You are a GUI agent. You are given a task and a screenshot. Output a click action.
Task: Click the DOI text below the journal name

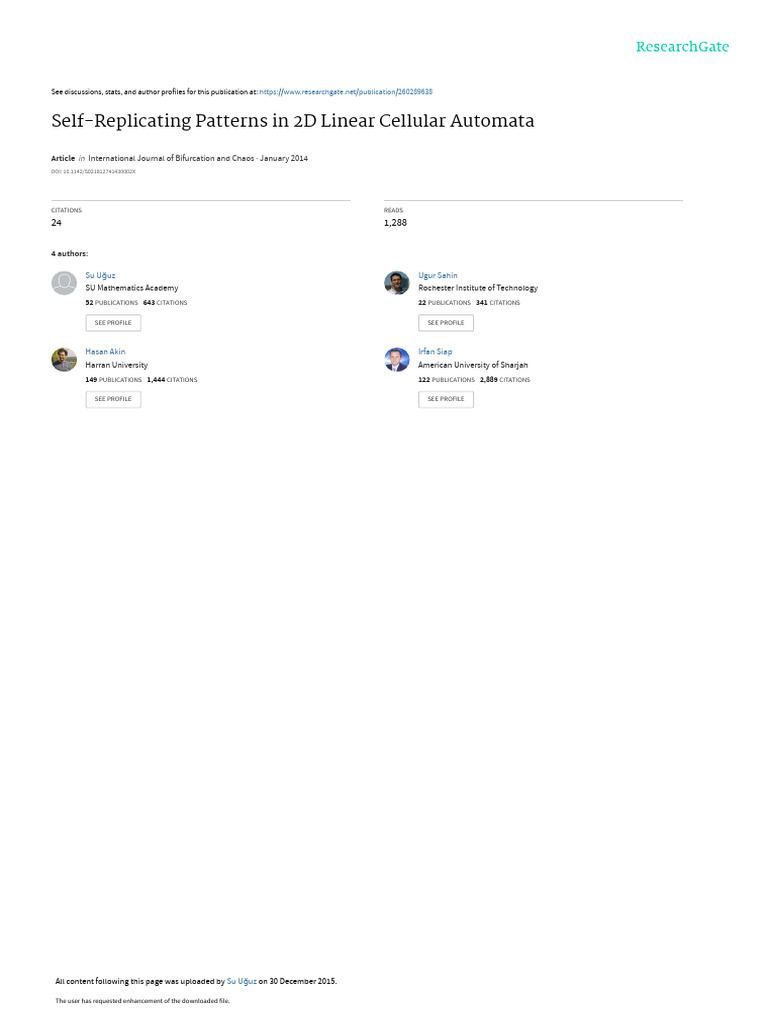93,172
